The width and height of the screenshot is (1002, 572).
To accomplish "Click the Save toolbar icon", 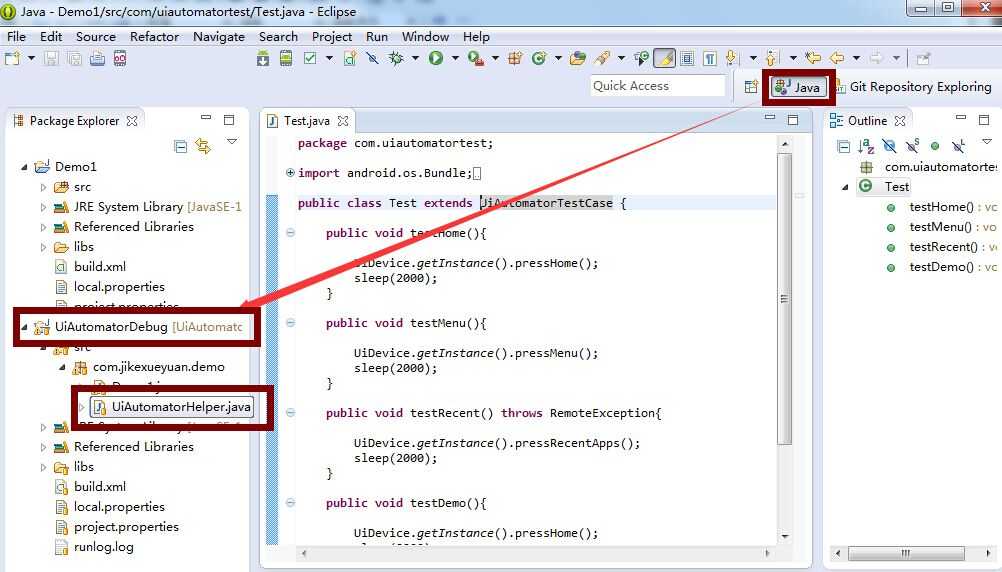I will click(51, 59).
